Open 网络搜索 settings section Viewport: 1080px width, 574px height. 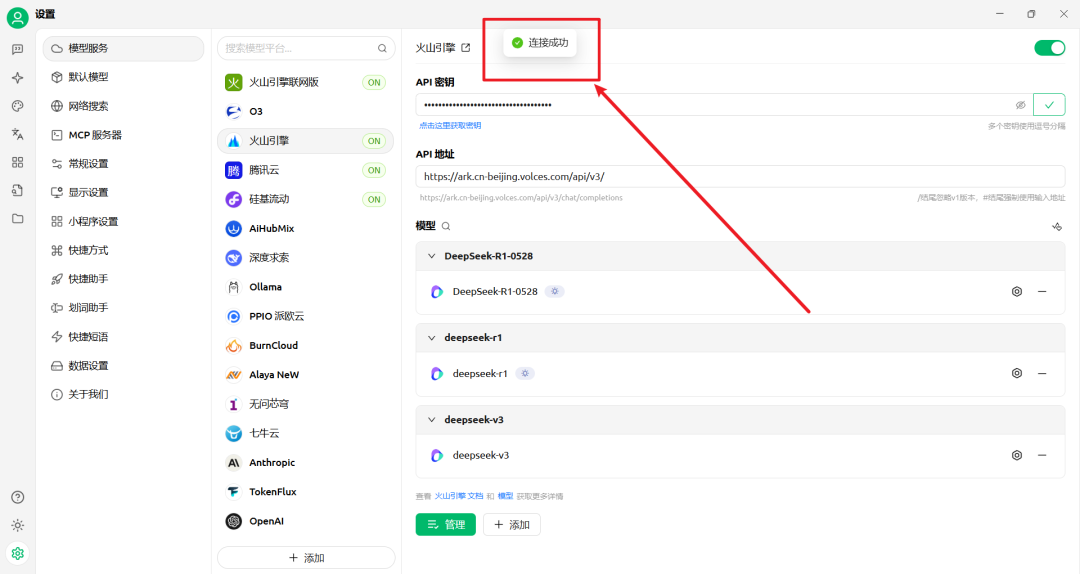pyautogui.click(x=123, y=106)
